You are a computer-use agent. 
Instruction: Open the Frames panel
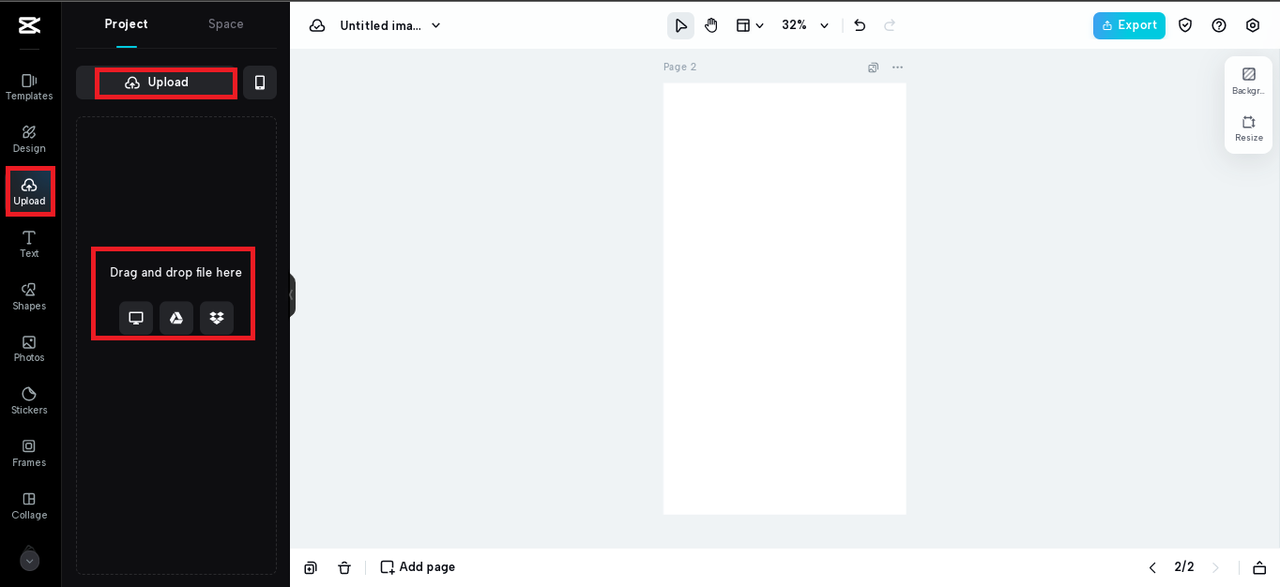(29, 453)
